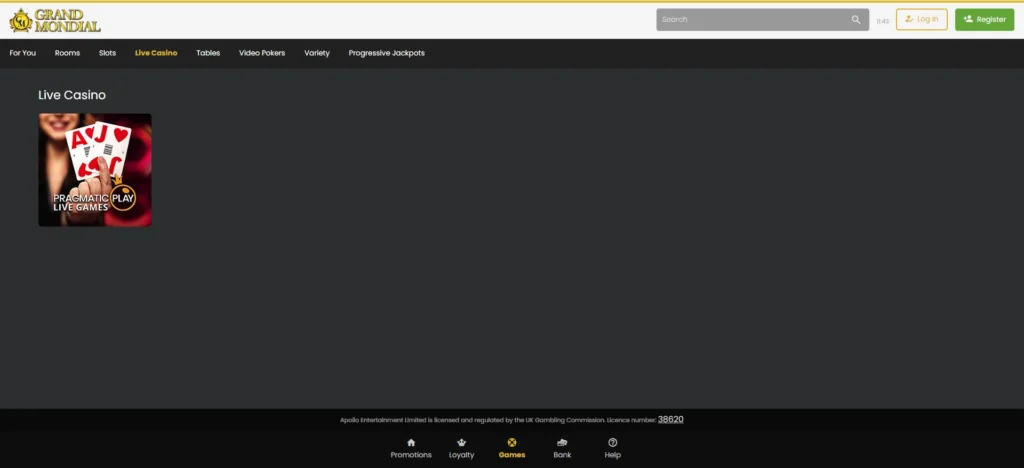Switch to the Rooms tab
The width and height of the screenshot is (1024, 468).
(x=67, y=53)
